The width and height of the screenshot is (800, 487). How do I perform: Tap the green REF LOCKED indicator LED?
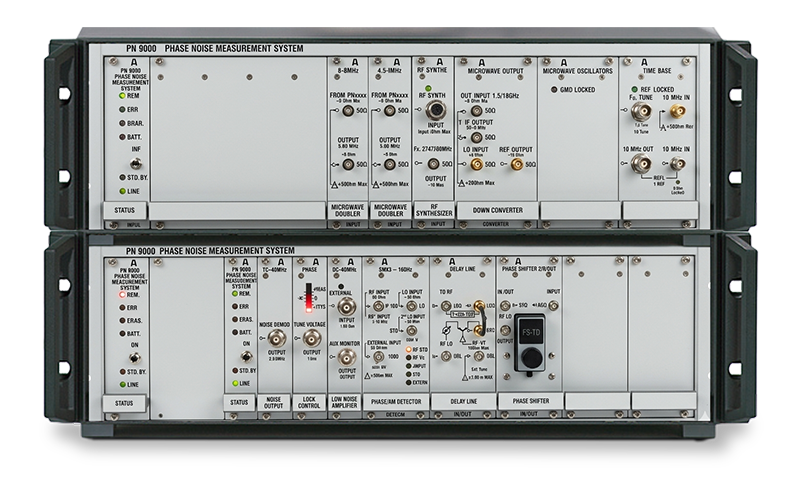634,89
